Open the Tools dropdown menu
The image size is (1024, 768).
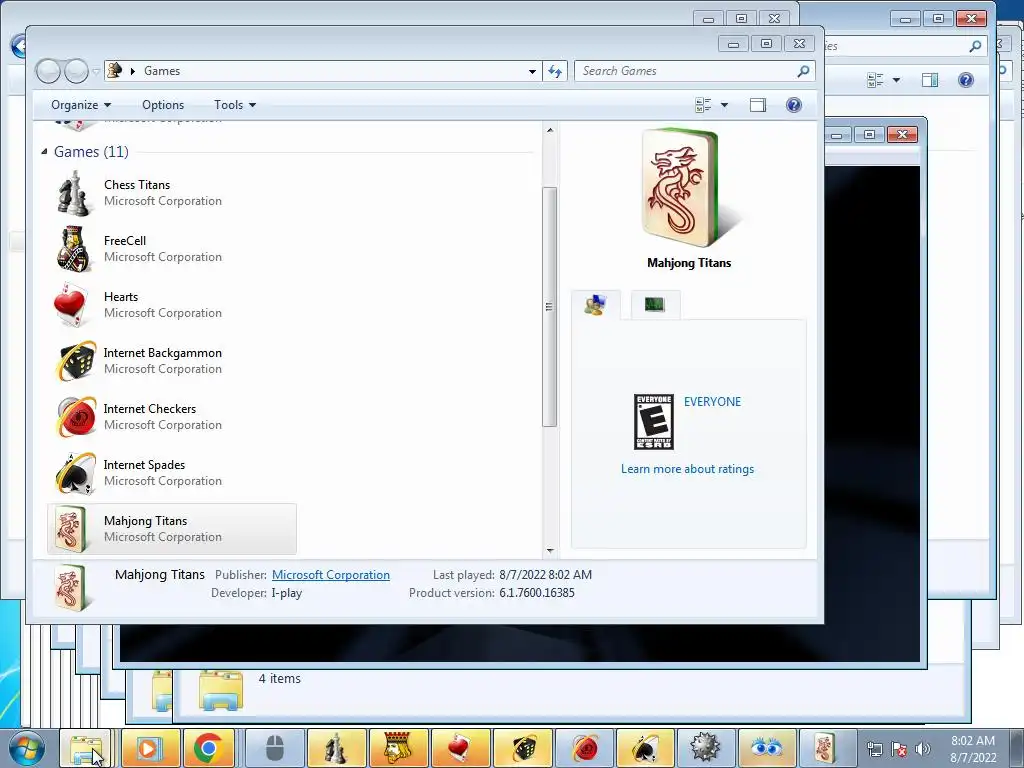(x=234, y=105)
